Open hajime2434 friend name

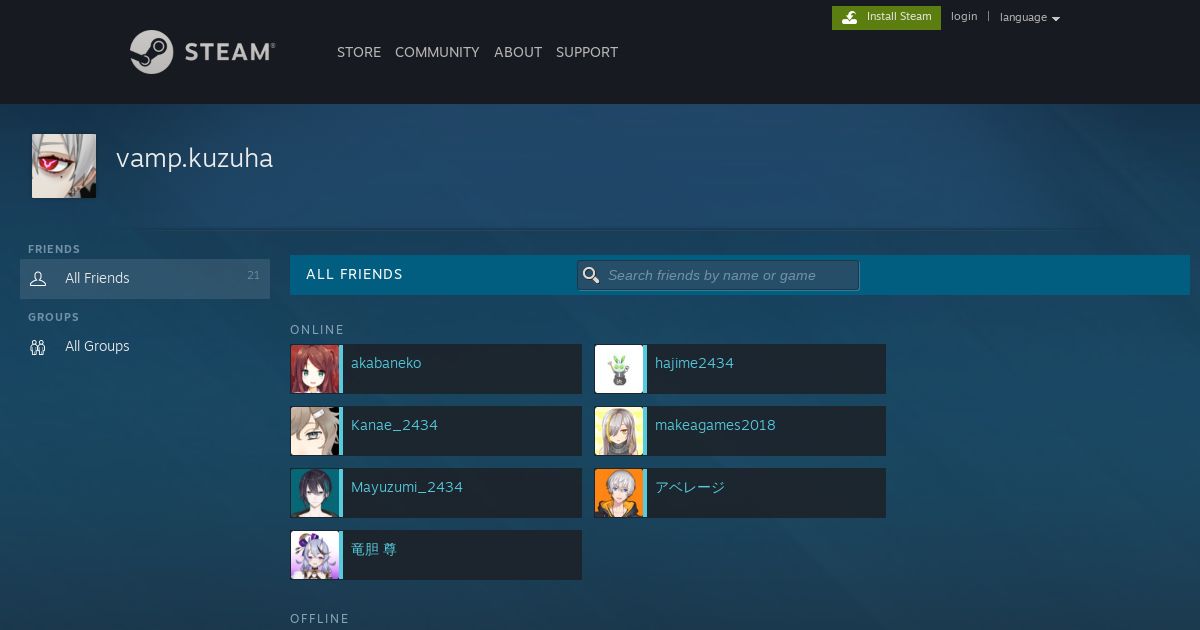[694, 363]
